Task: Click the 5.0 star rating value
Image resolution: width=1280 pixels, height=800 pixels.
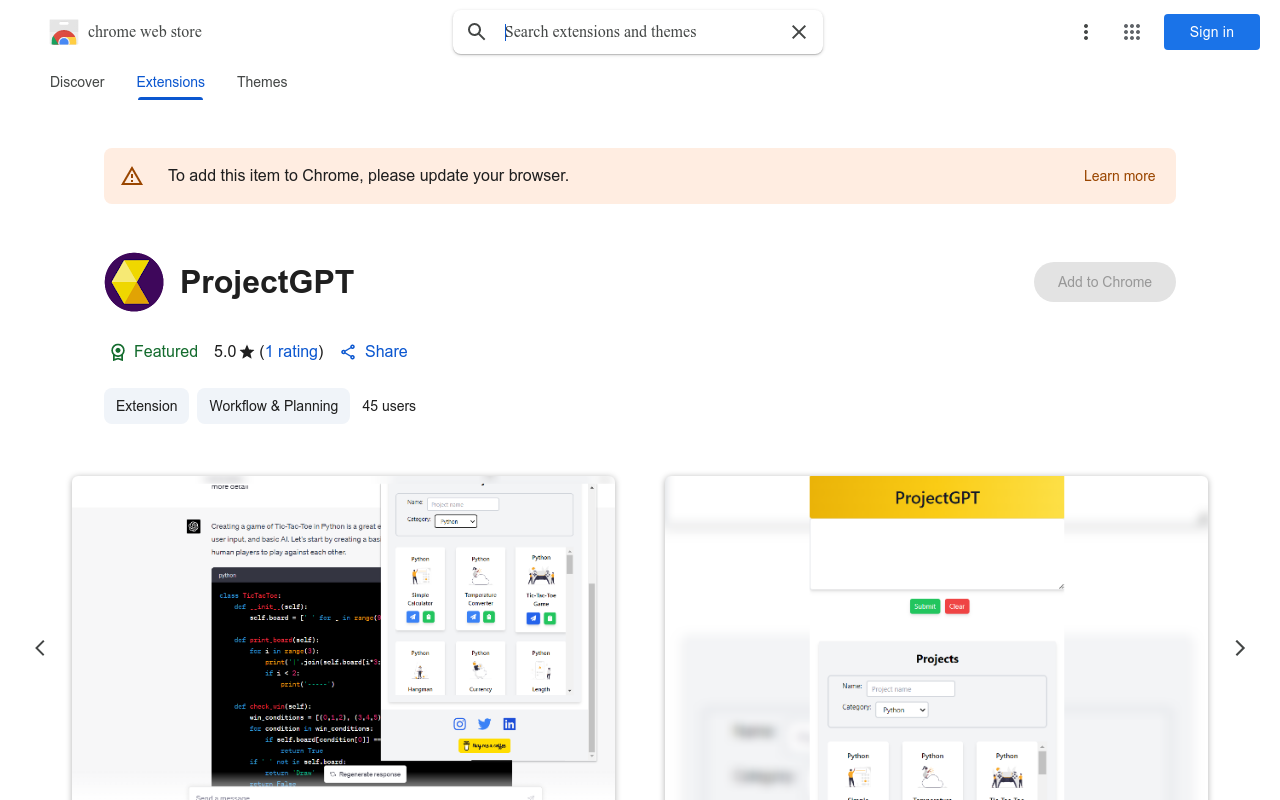Action: pos(225,352)
